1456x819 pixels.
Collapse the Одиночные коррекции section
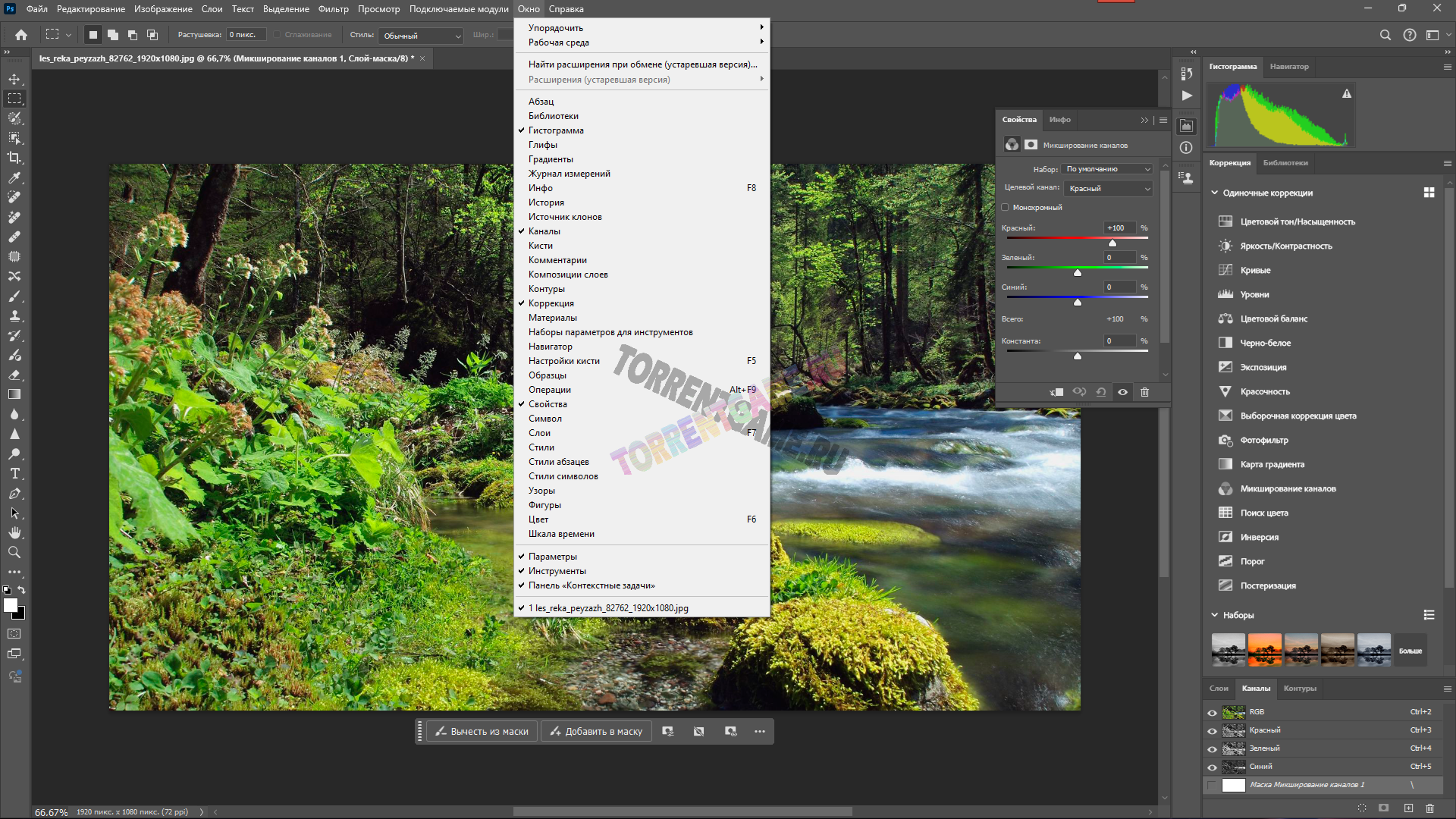coord(1215,193)
